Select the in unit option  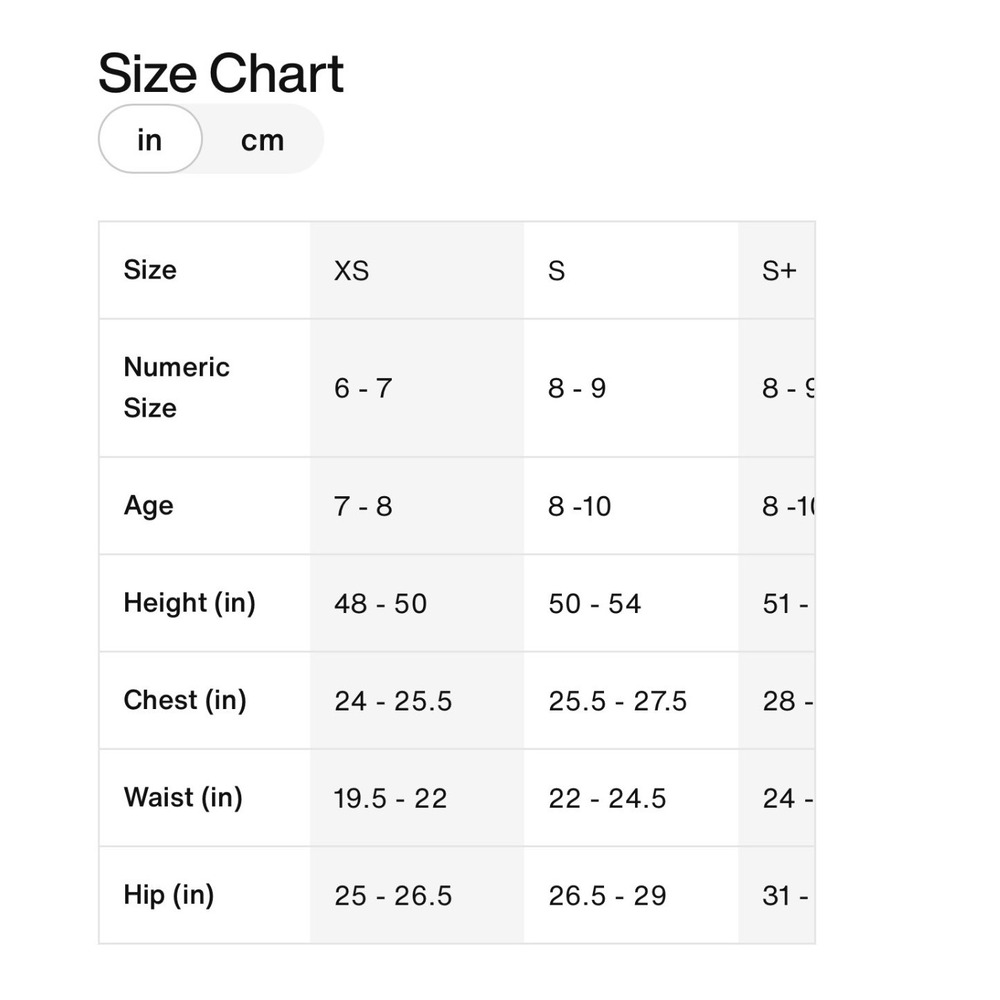150,139
